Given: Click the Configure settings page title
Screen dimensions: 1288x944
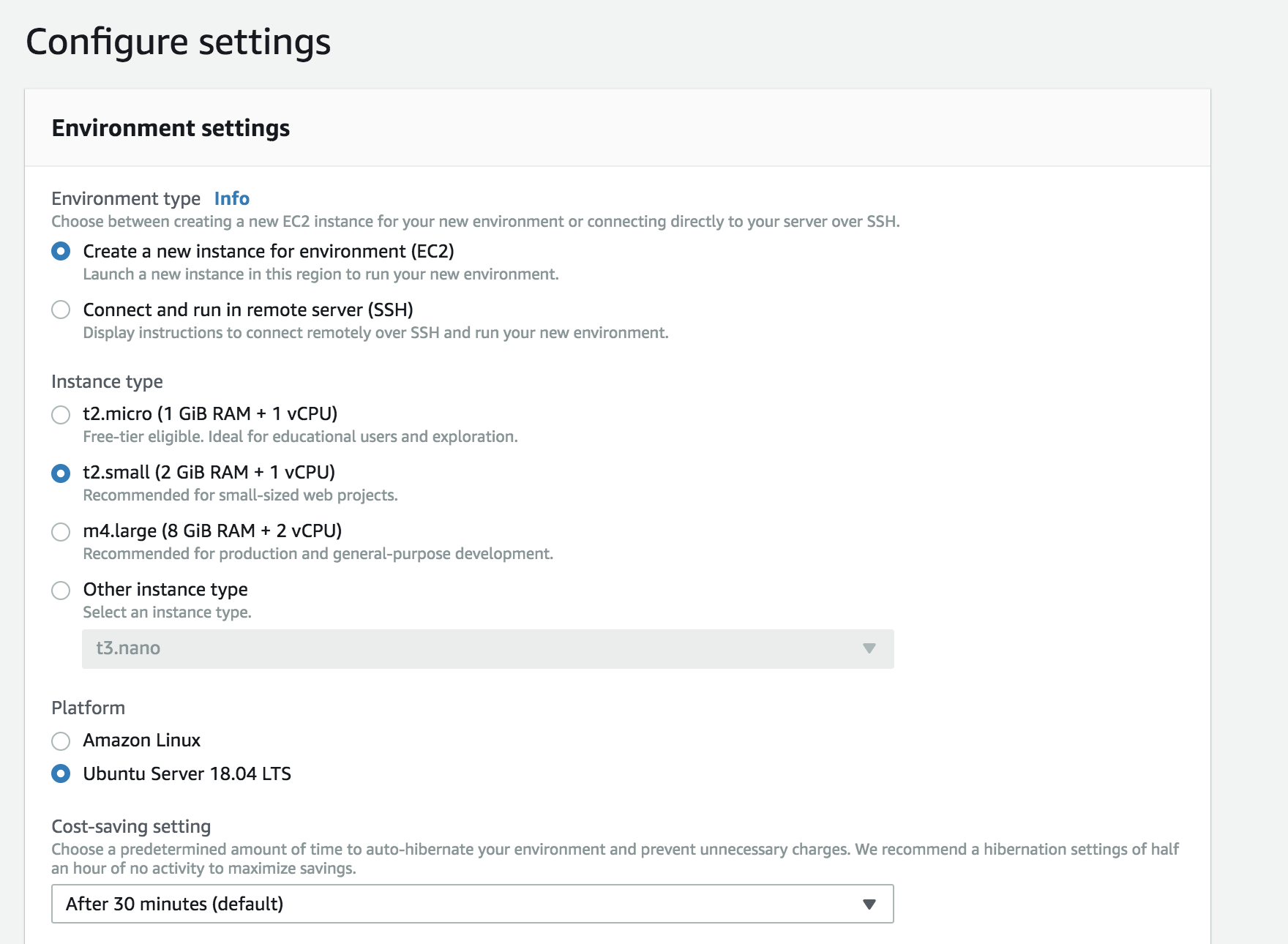Looking at the screenshot, I should tap(178, 42).
